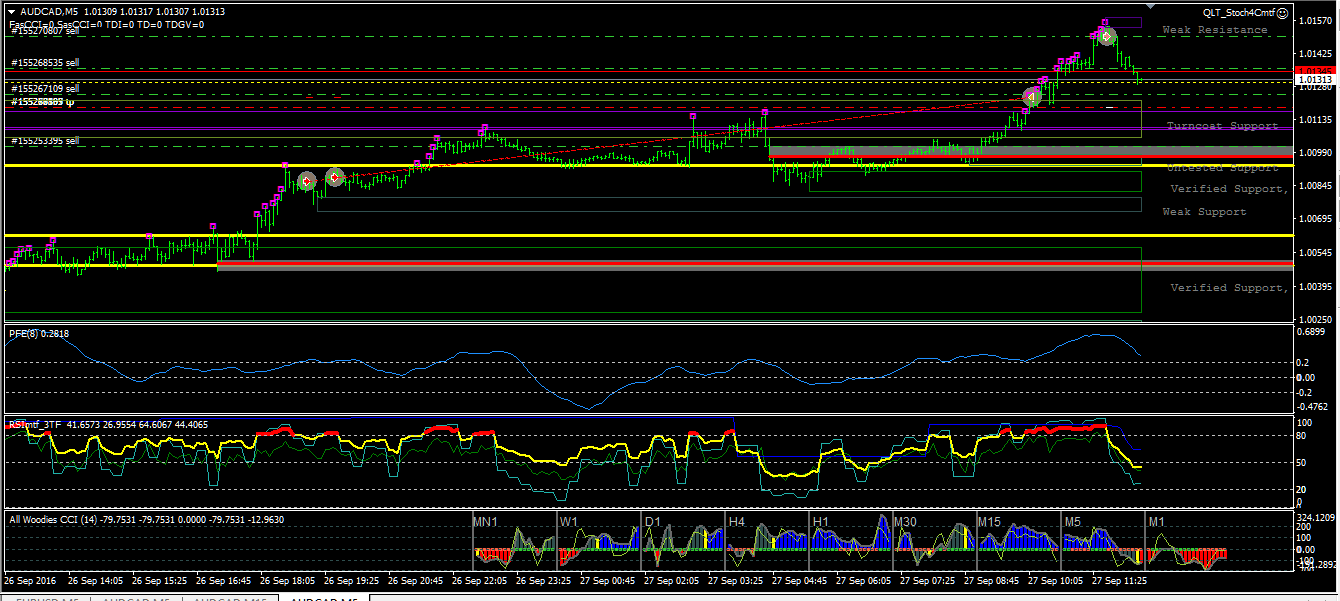This screenshot has width=1340, height=601.
Task: Click the MN1 timeframe CCI panel
Action: pyautogui.click(x=514, y=540)
